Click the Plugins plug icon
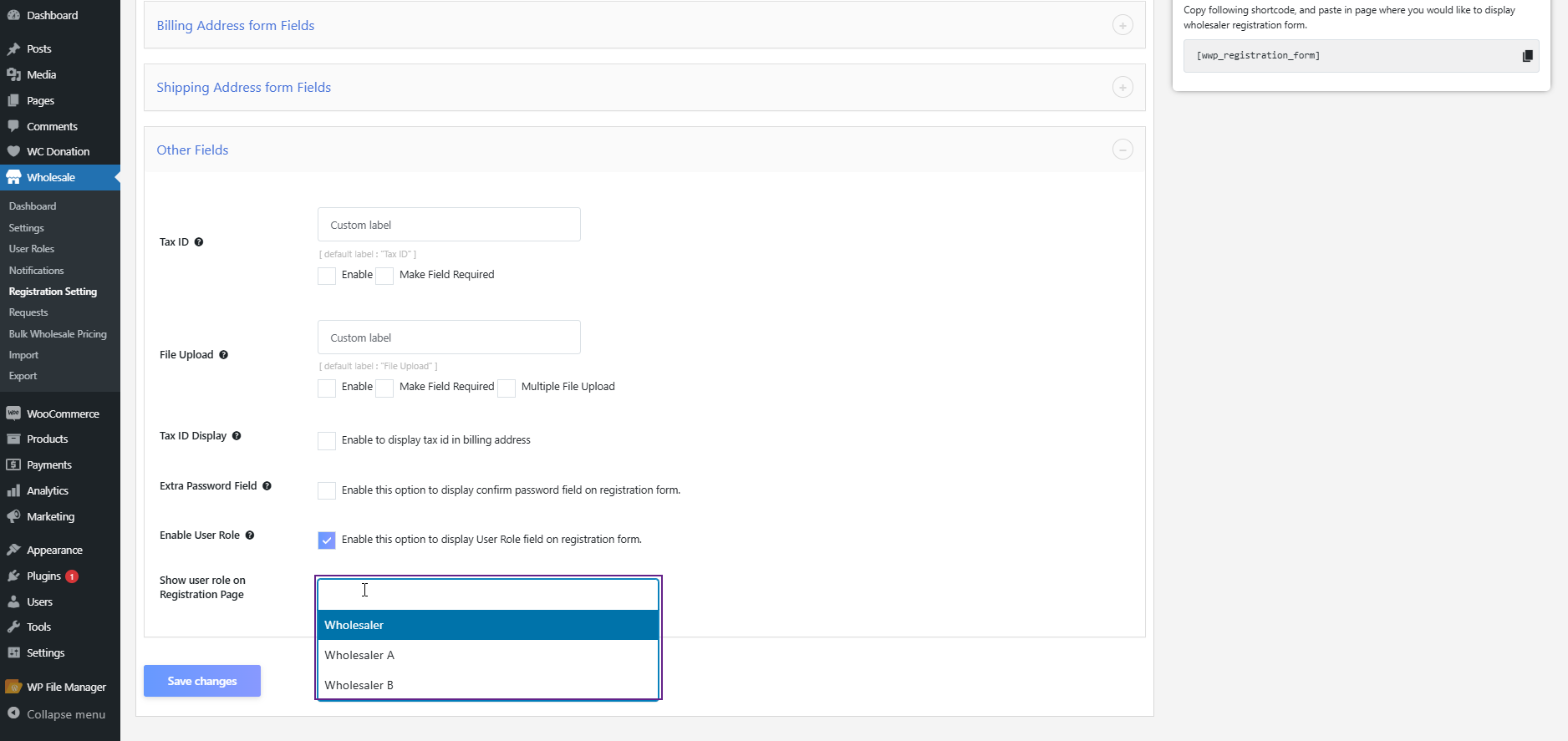The image size is (1568, 741). (13, 576)
